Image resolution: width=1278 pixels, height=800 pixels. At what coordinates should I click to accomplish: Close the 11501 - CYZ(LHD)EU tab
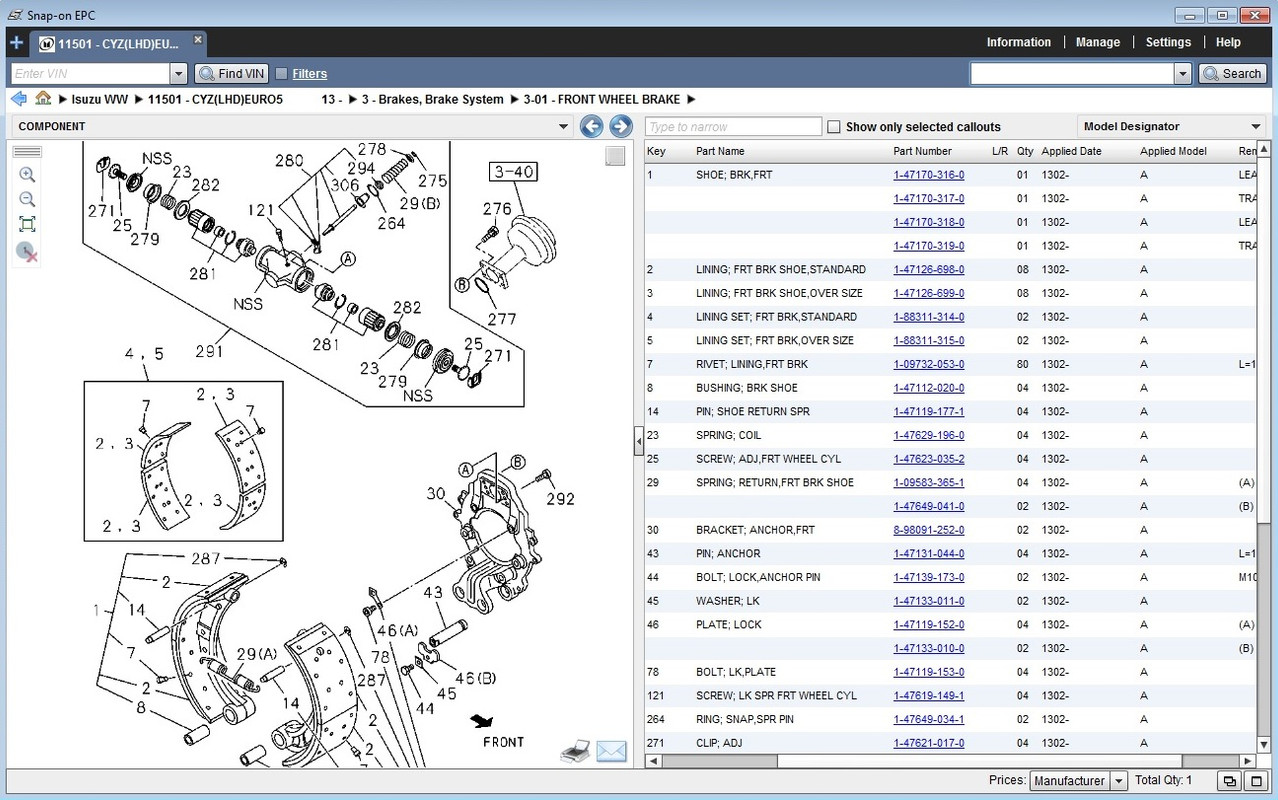coord(198,40)
